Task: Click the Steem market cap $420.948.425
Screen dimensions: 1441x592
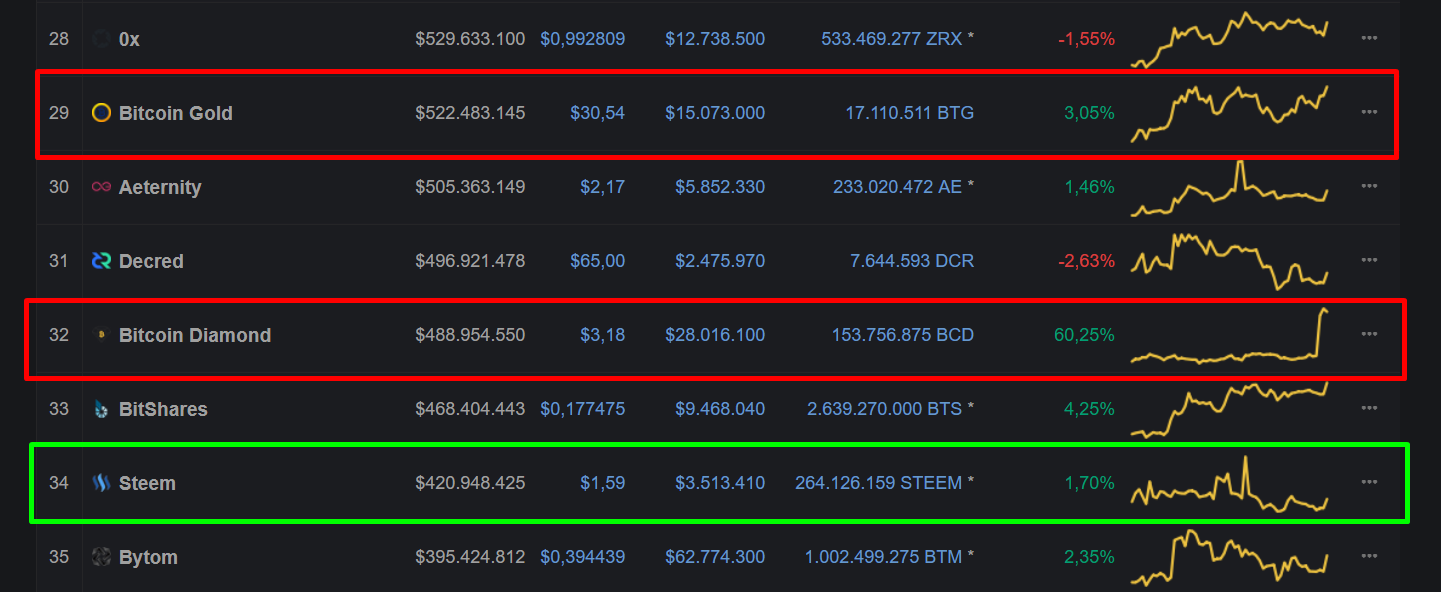Action: point(470,483)
